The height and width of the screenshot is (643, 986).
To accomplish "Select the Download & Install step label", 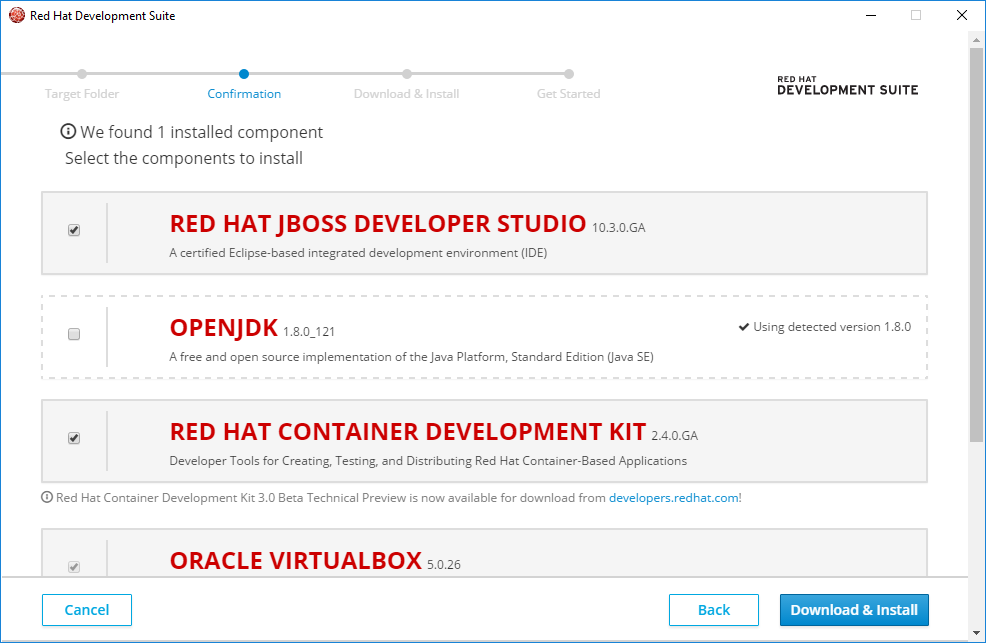I will pos(406,94).
